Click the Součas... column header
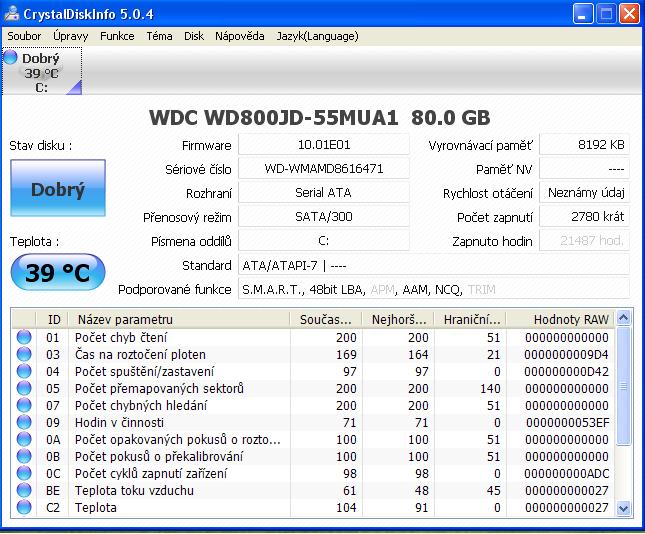645x534 pixels. tap(326, 319)
